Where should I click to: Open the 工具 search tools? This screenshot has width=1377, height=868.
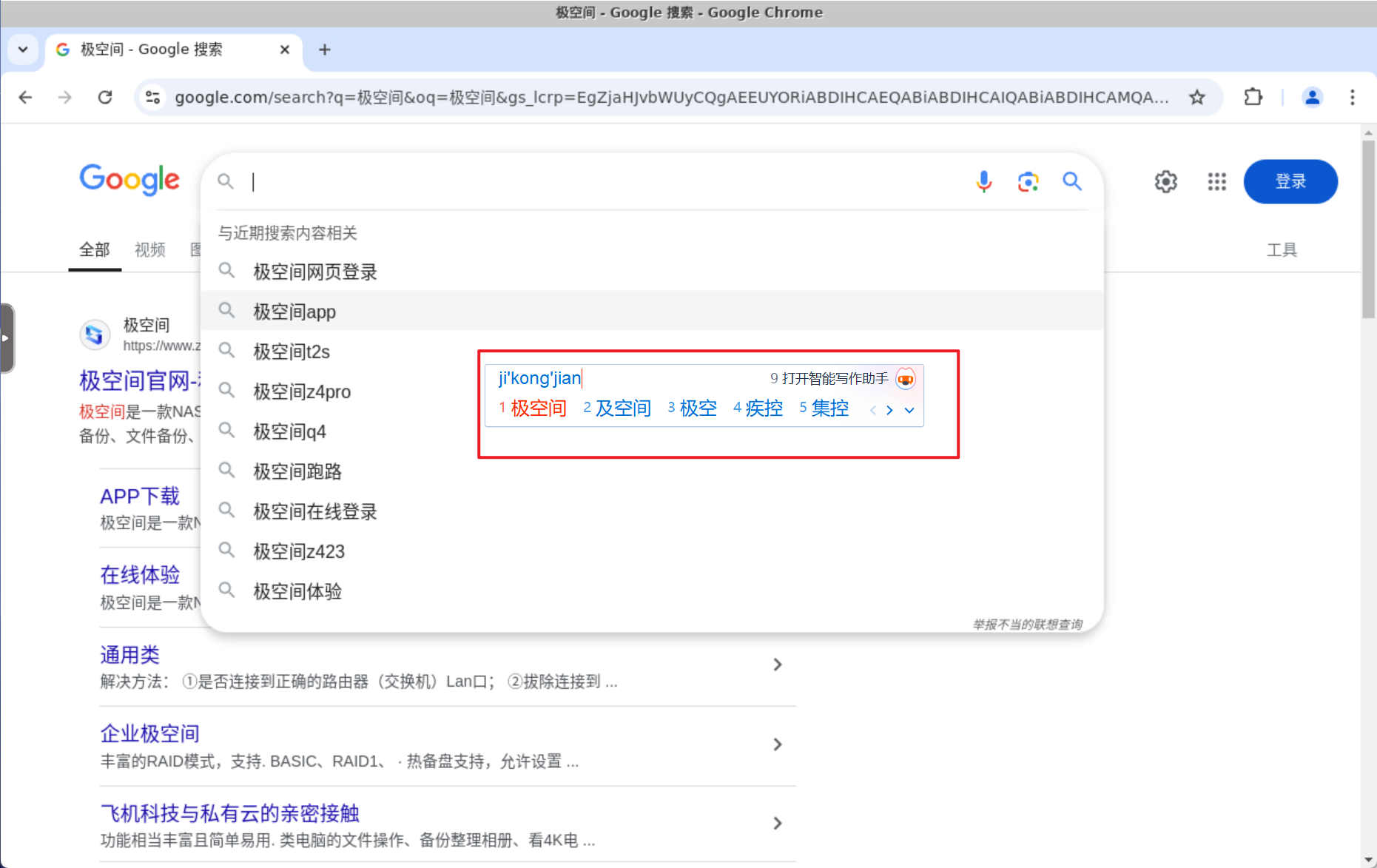[x=1282, y=250]
